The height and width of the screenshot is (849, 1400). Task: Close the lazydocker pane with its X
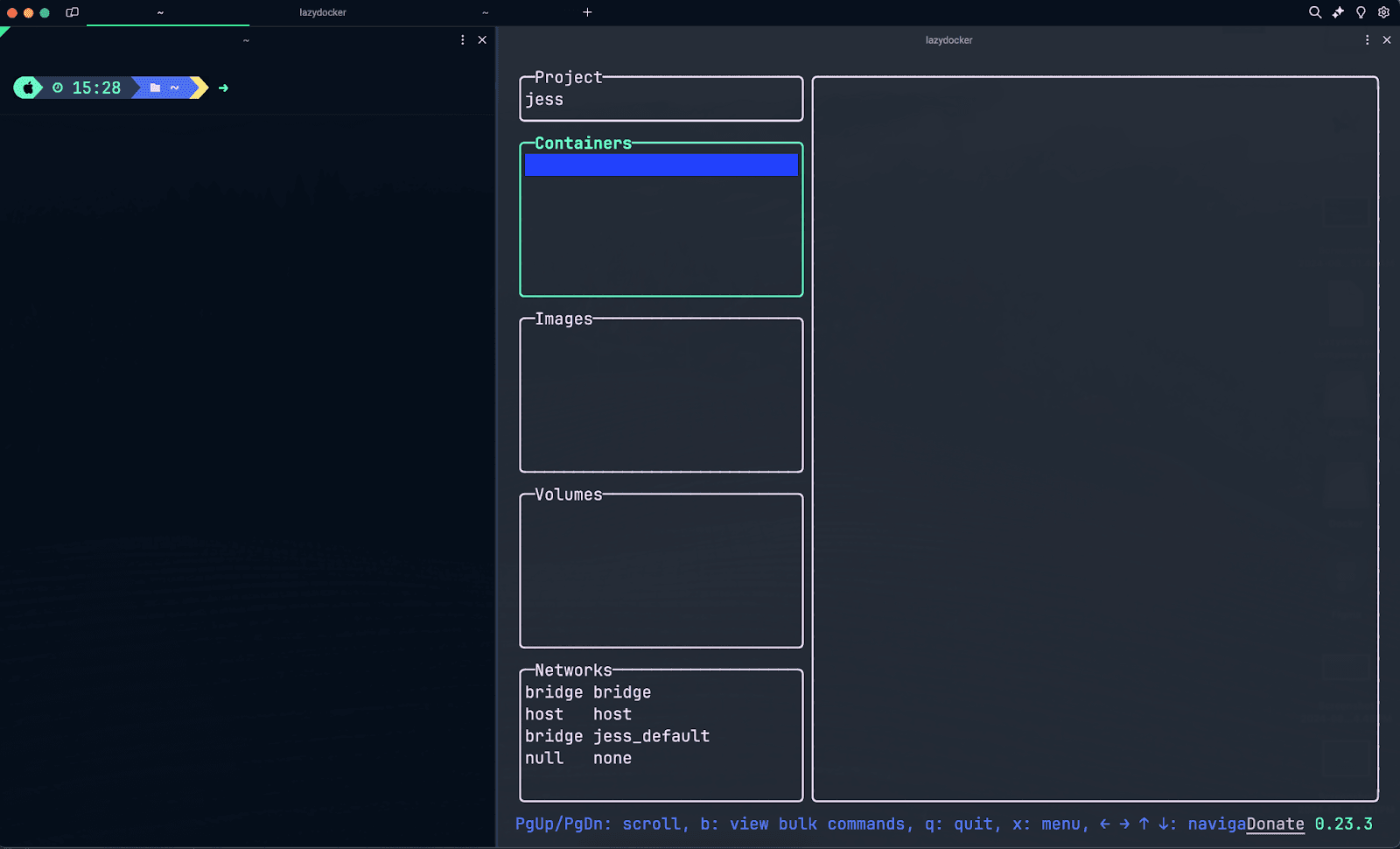pos(1387,40)
